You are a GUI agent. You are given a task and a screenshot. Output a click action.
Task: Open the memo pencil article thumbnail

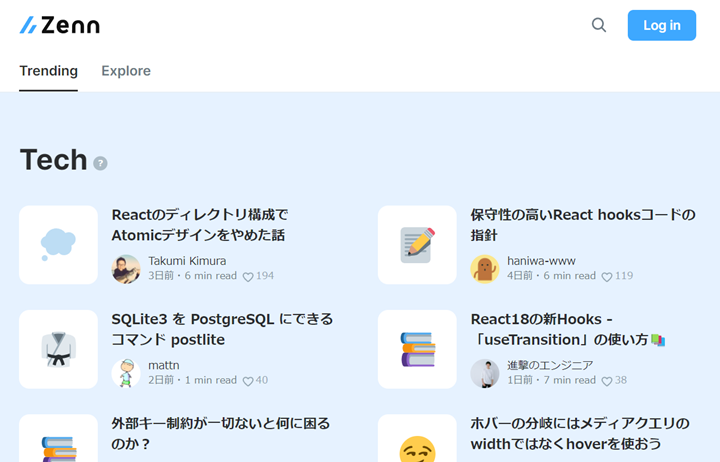417,245
